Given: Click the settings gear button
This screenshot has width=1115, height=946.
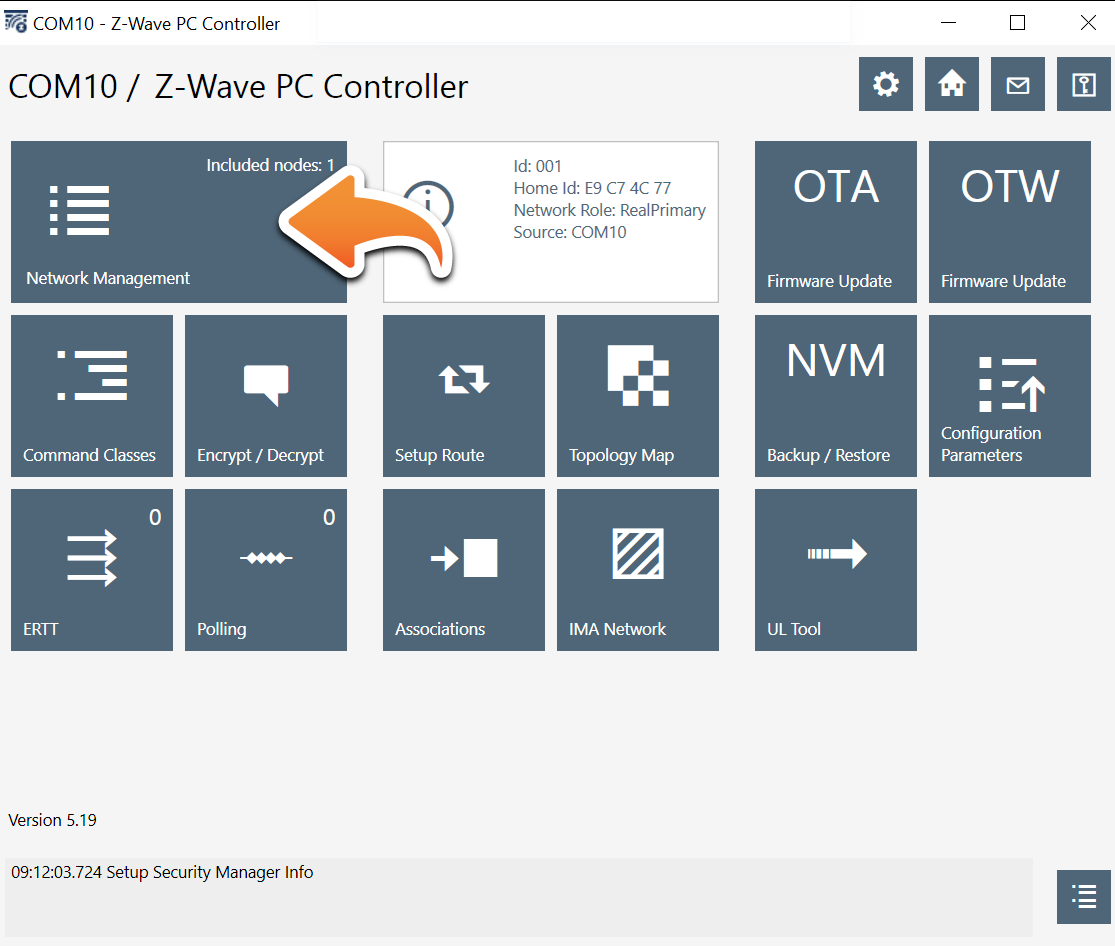Looking at the screenshot, I should coord(886,84).
